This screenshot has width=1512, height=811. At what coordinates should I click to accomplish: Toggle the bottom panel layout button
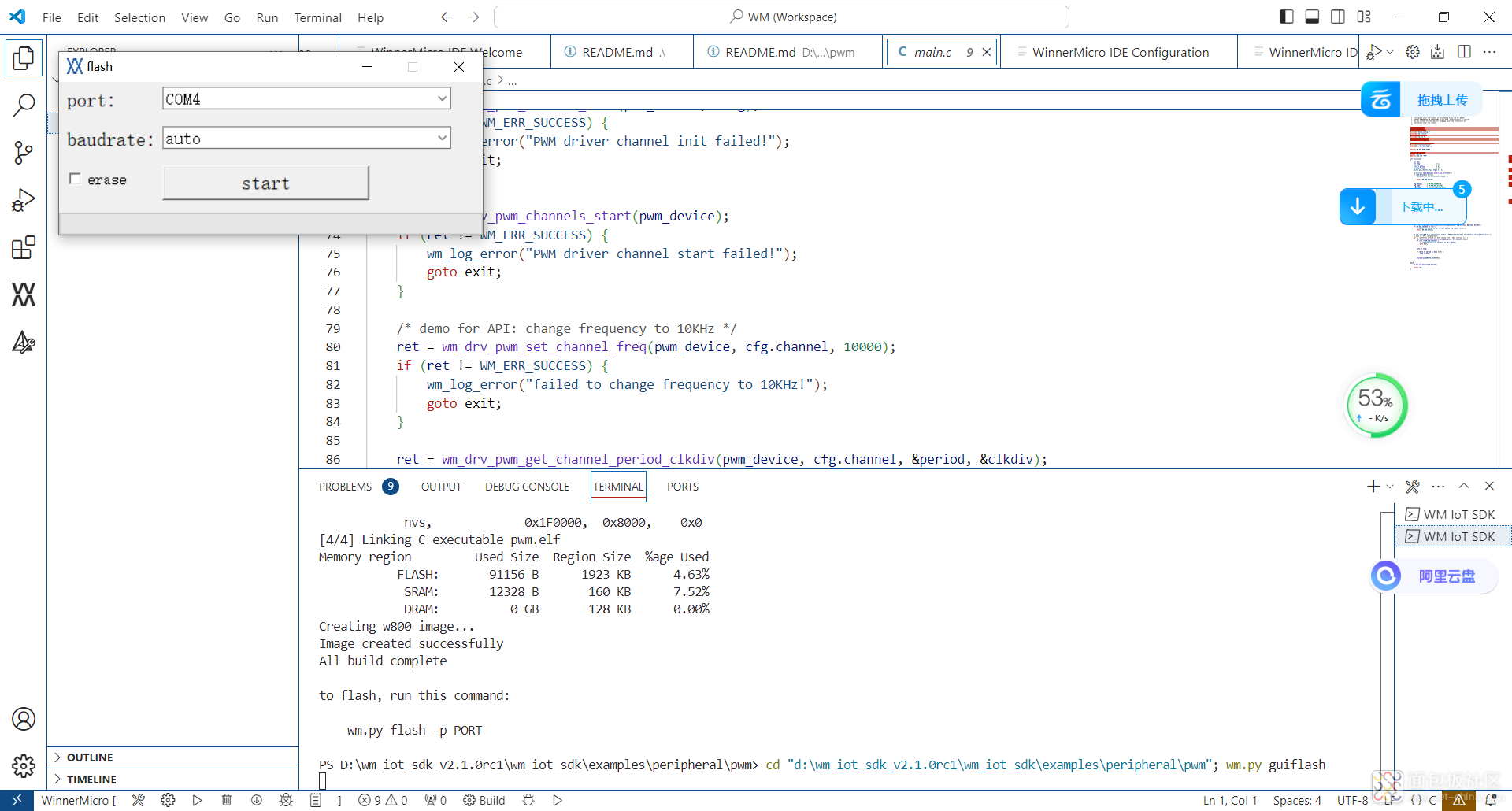click(1312, 17)
